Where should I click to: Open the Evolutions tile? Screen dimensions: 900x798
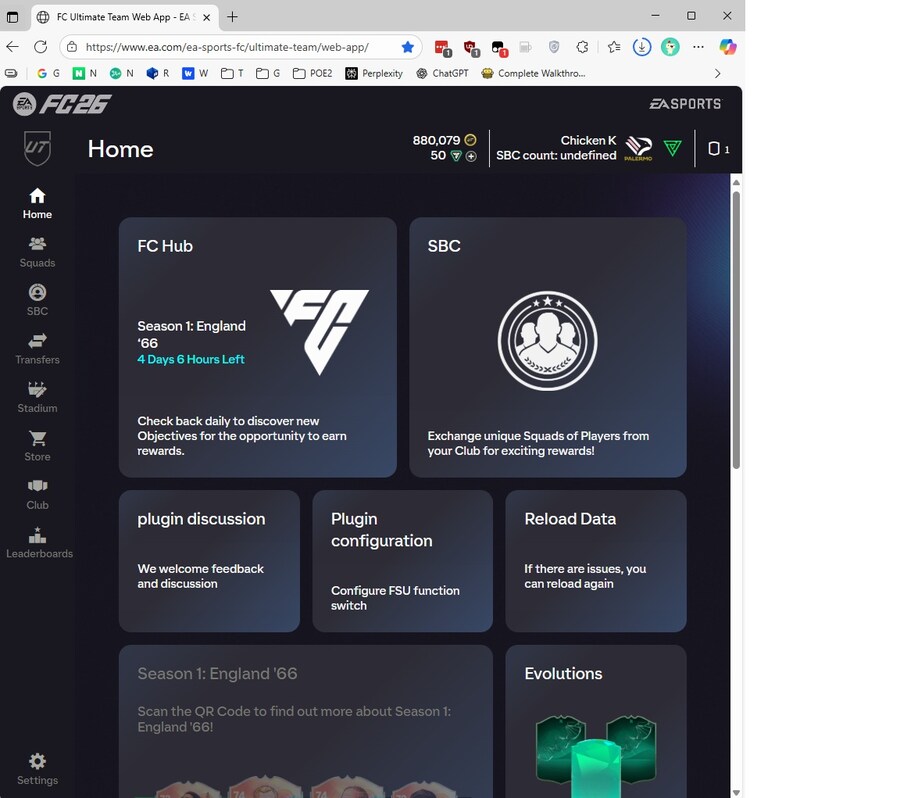pos(595,720)
